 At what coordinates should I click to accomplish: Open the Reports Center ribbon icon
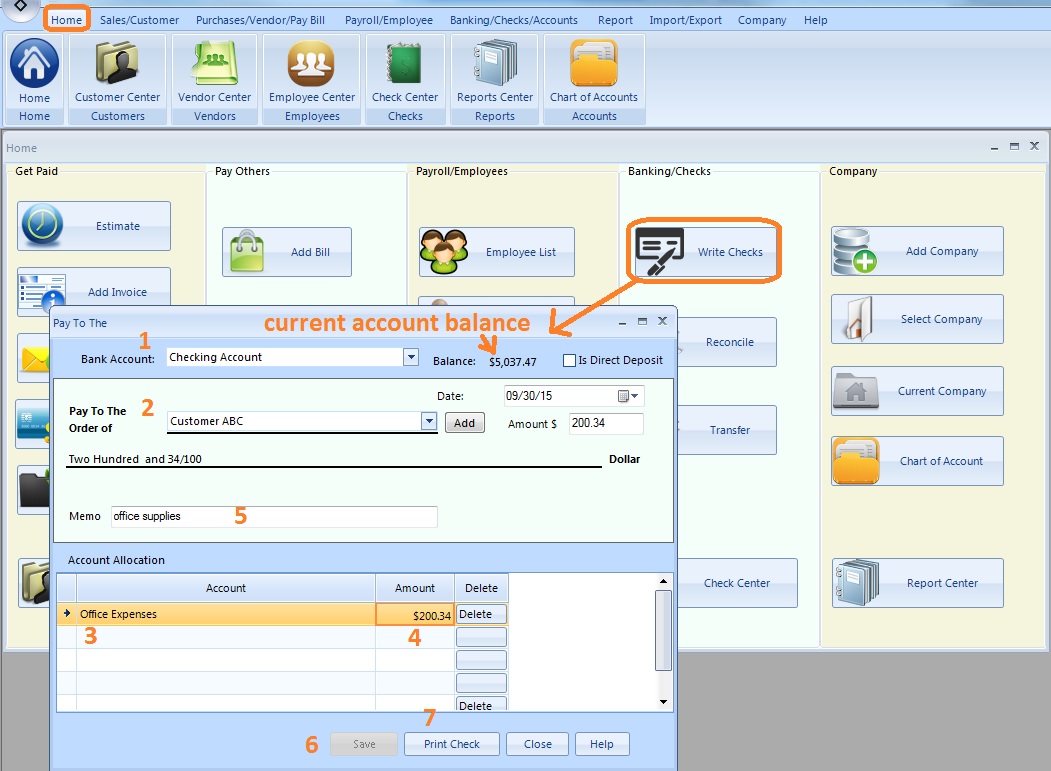coord(494,70)
